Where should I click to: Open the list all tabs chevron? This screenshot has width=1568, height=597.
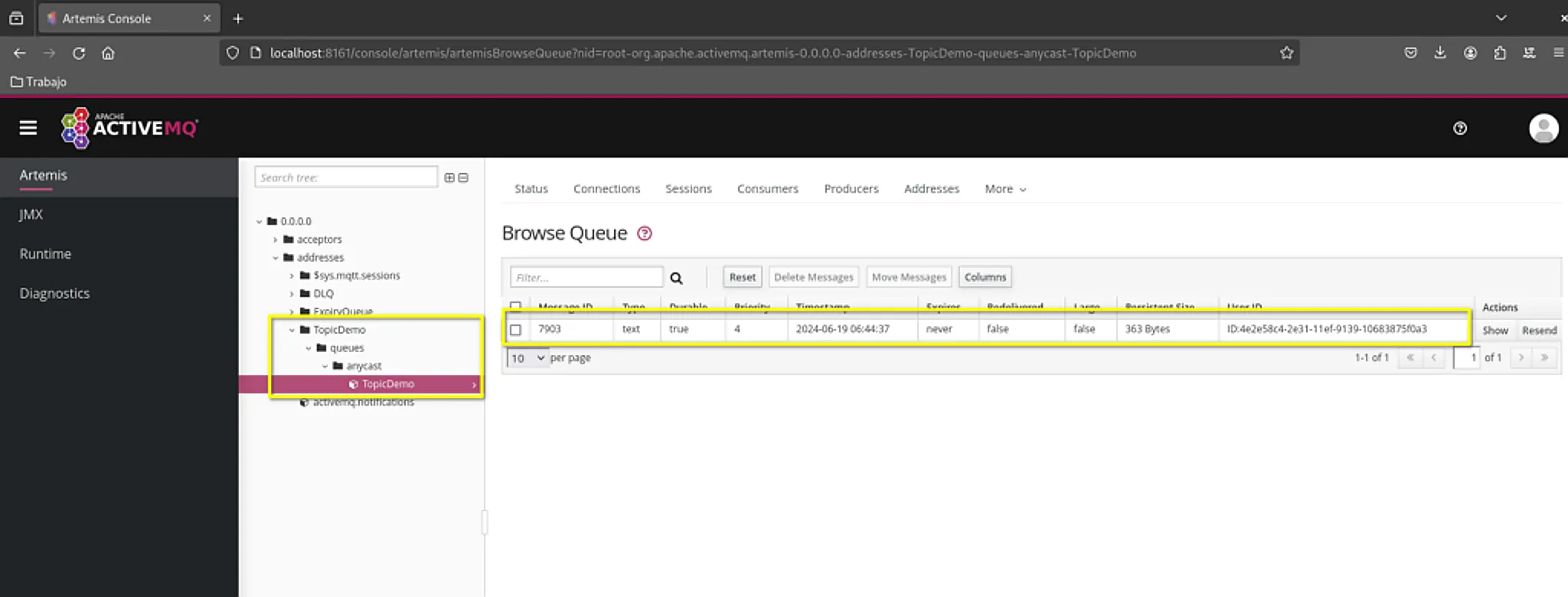(x=1501, y=18)
